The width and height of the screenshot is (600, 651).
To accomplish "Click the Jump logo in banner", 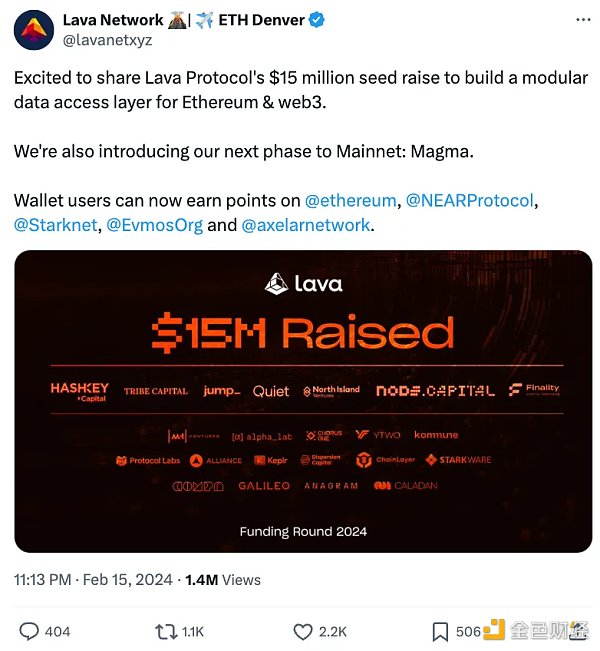I will [x=221, y=391].
